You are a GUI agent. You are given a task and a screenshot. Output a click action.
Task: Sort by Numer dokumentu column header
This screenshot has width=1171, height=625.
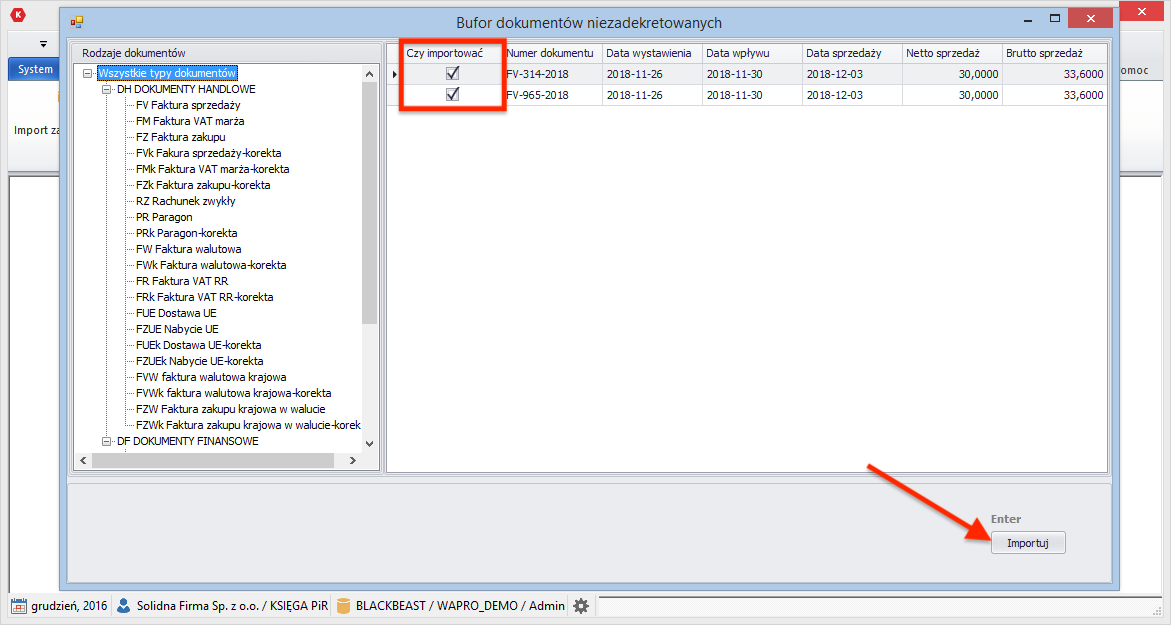[550, 53]
